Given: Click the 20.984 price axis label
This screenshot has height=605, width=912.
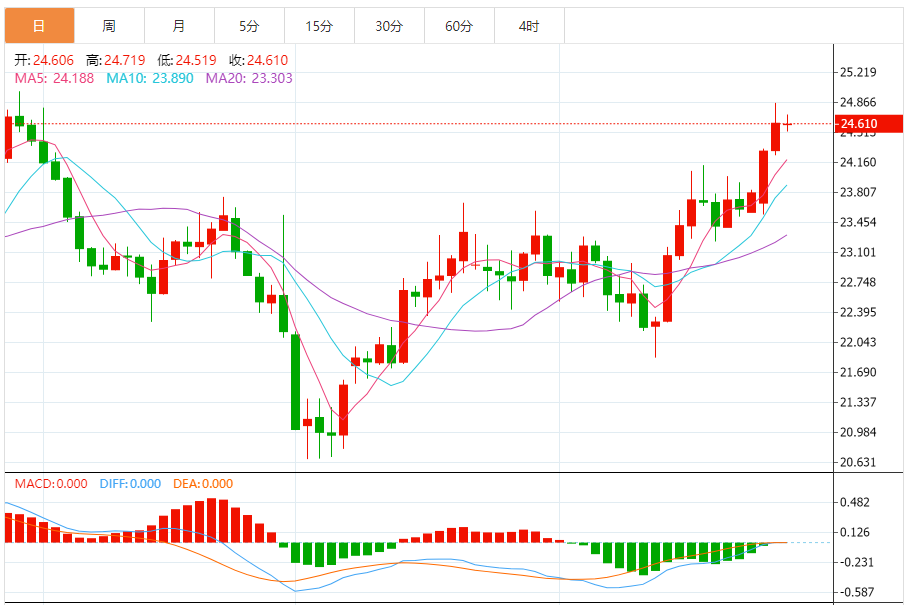Looking at the screenshot, I should click(x=858, y=432).
